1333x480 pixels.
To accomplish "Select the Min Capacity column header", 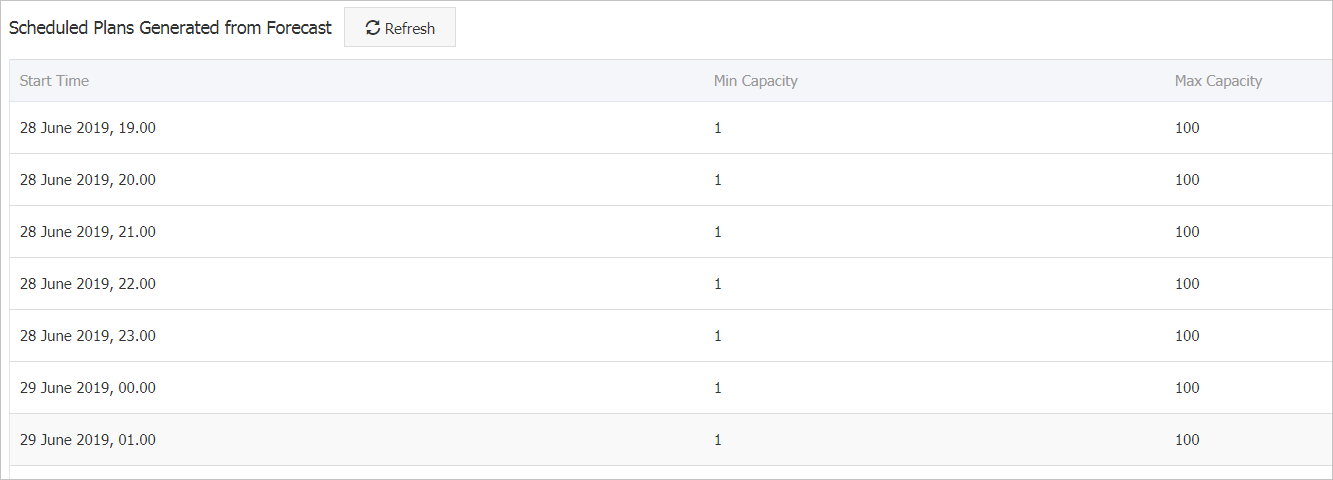I will tap(755, 81).
